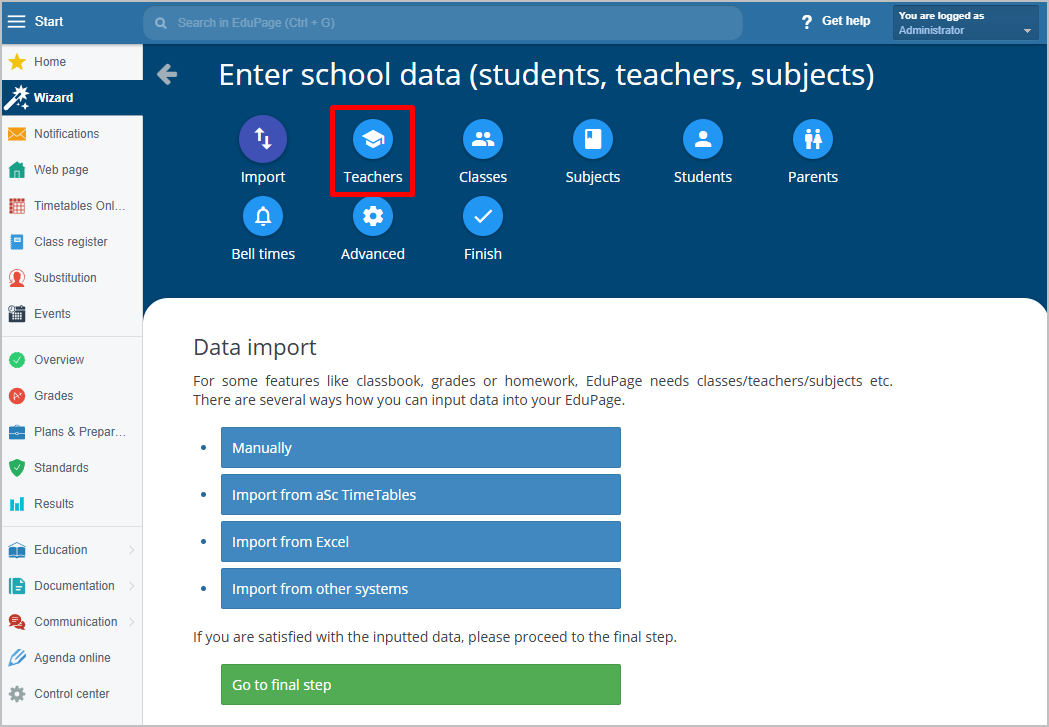This screenshot has width=1049, height=727.
Task: Open Education label in sidebar
Action: pos(61,550)
